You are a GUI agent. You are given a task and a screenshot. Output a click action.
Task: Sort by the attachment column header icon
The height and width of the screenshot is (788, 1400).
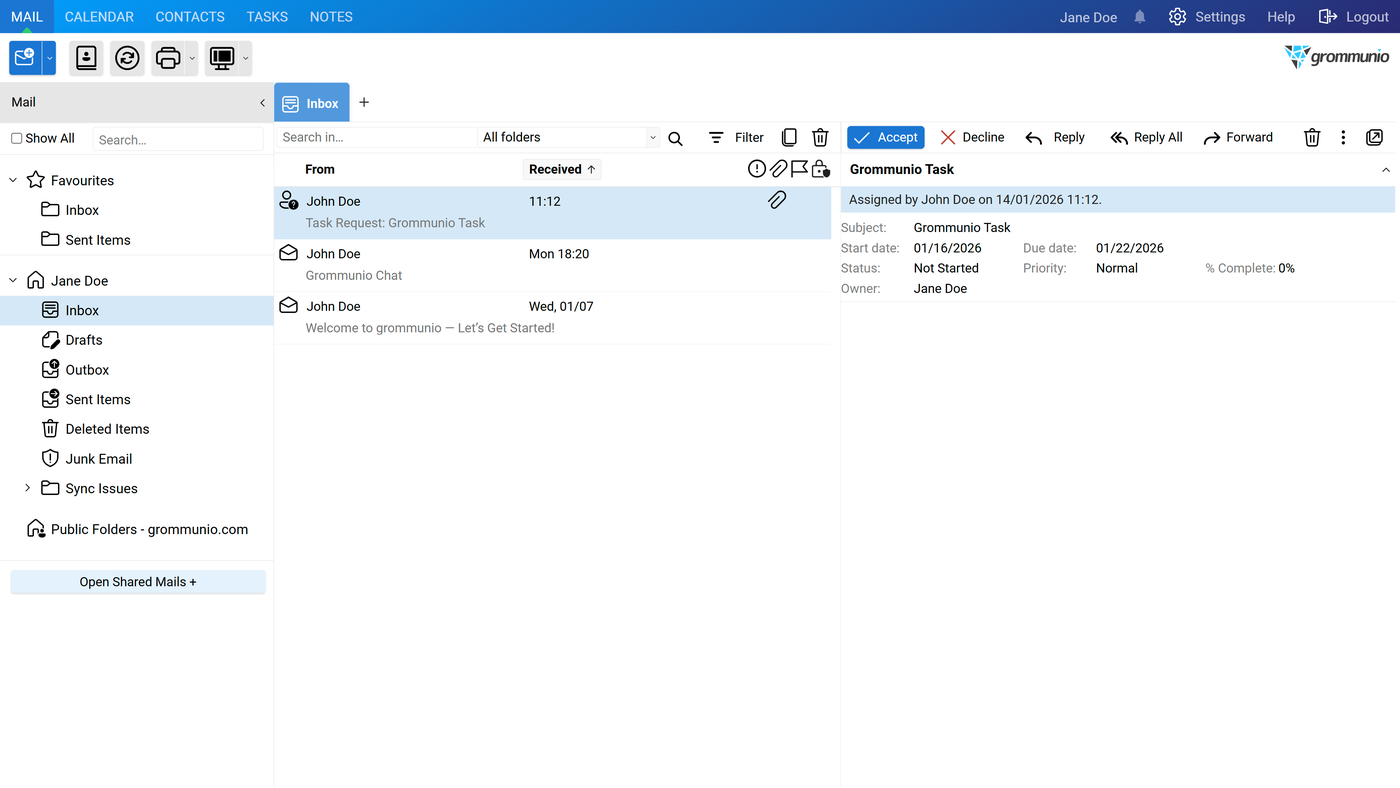778,169
